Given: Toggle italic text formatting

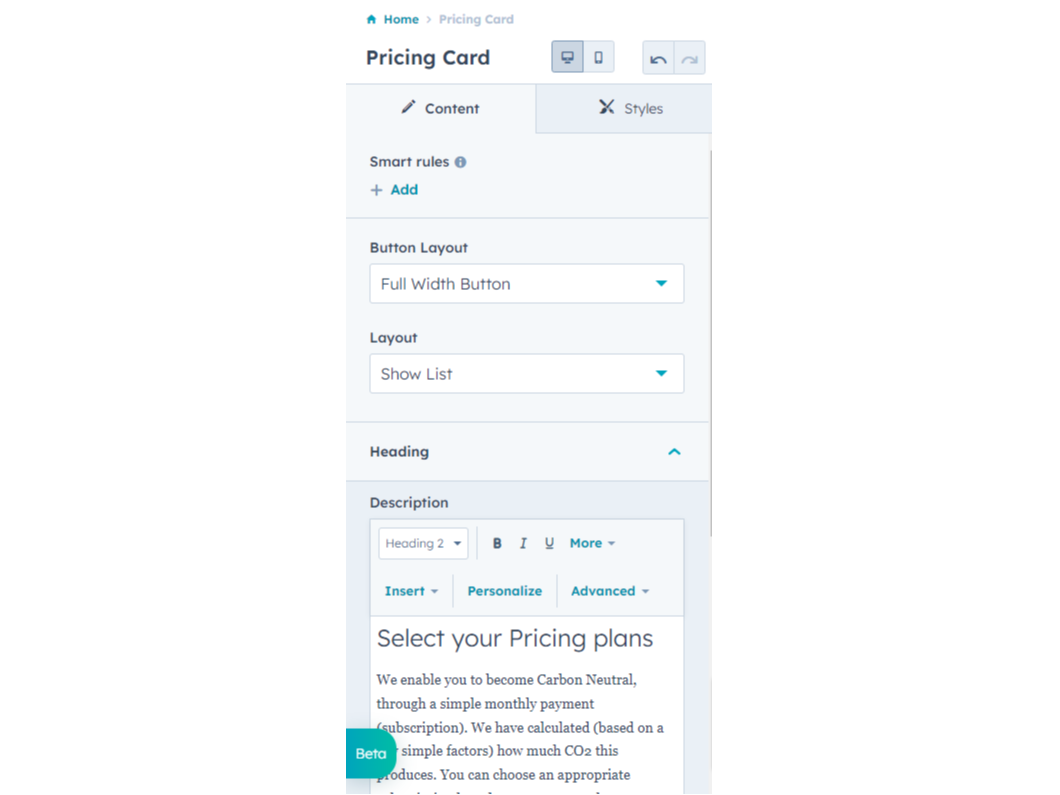Looking at the screenshot, I should point(523,543).
